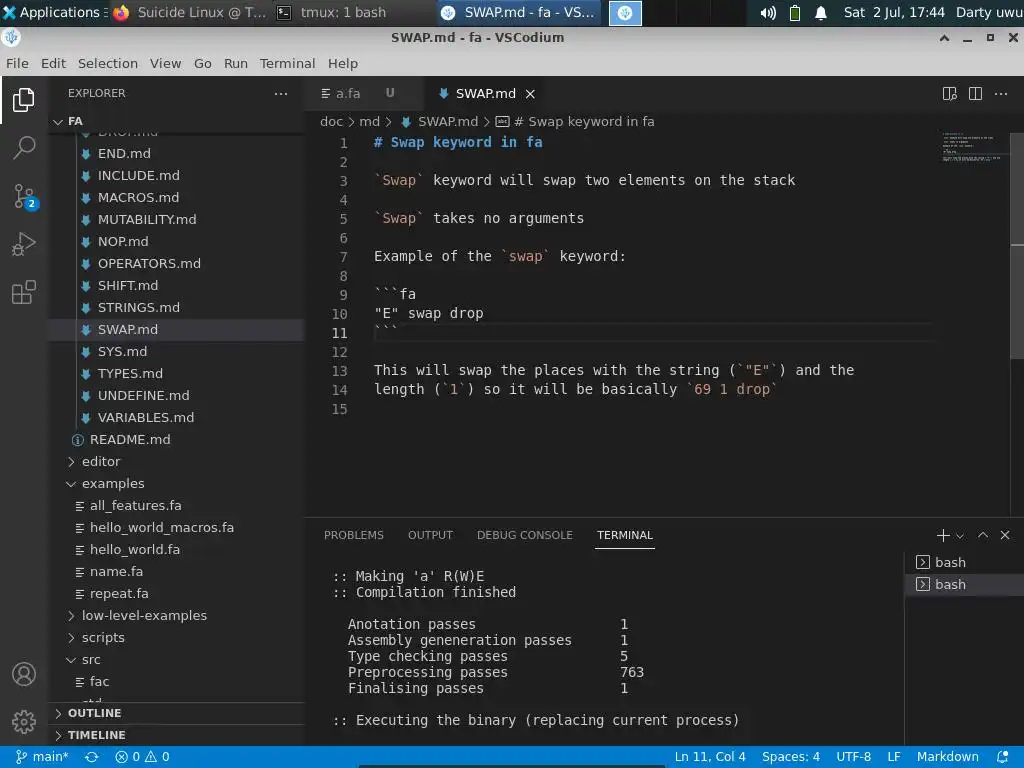The width and height of the screenshot is (1024, 768).
Task: Select the second bash terminal entry
Action: coord(964,584)
